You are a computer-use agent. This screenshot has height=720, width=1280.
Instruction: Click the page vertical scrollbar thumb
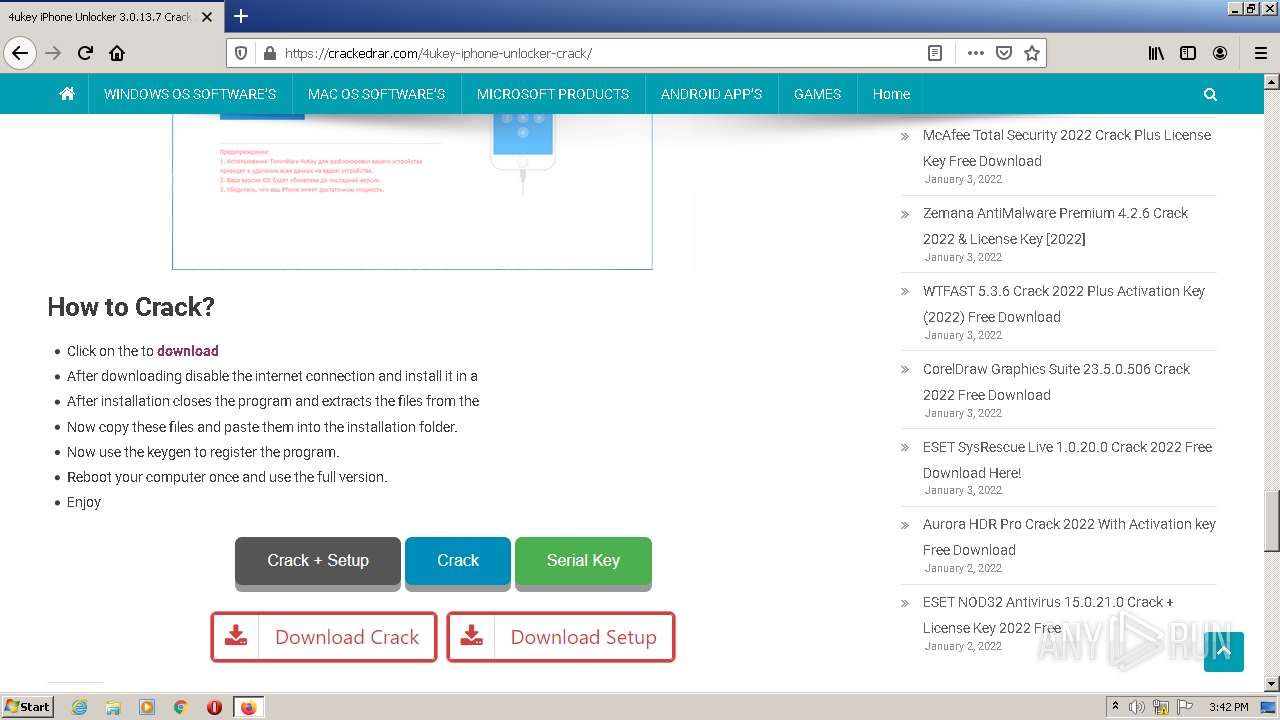coord(1271,521)
